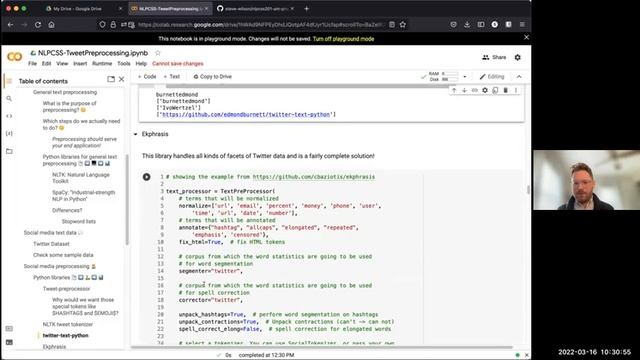
Task: Open cell settings gear icon
Action: [485, 90]
